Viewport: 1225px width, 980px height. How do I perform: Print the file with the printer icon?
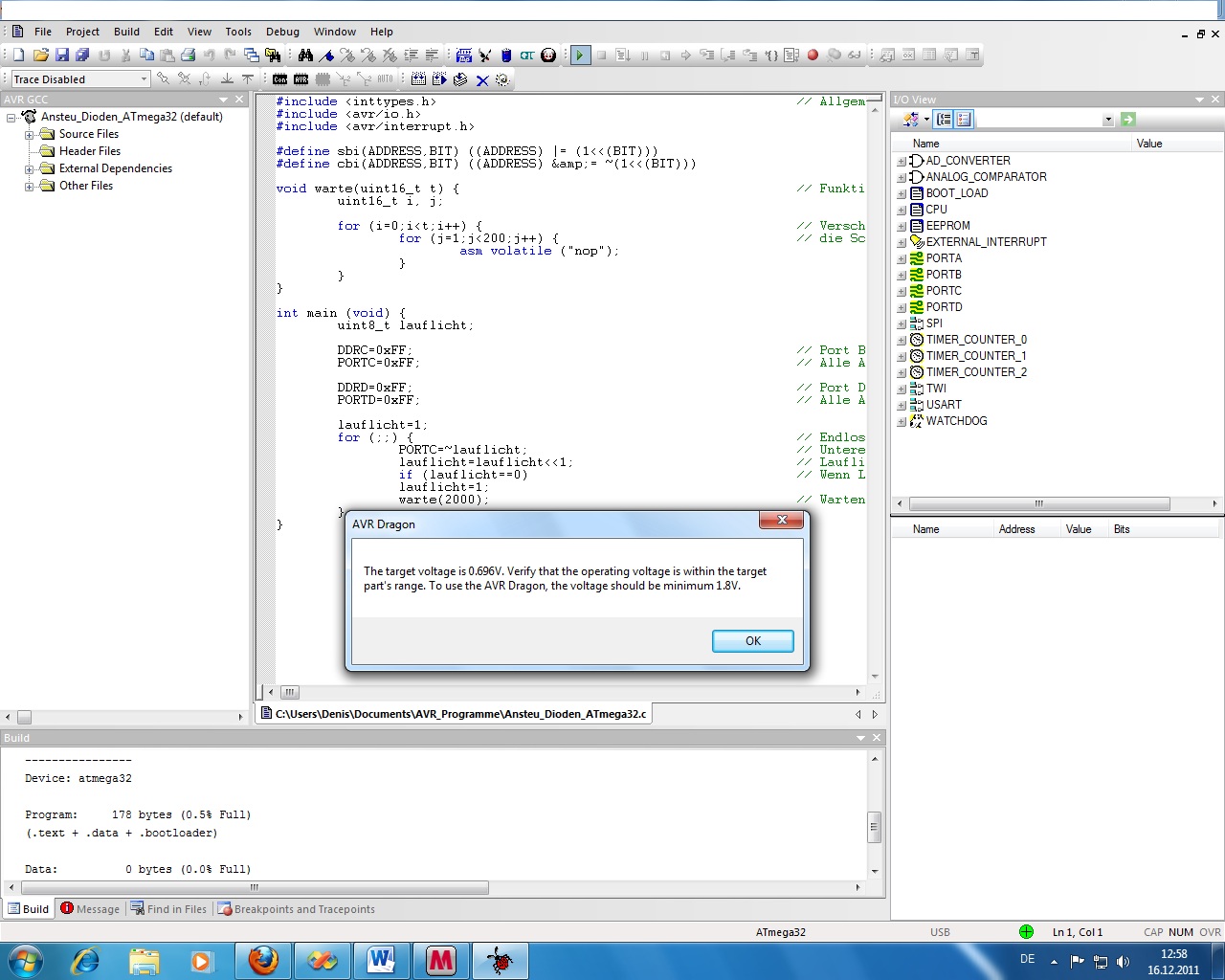pyautogui.click(x=189, y=56)
